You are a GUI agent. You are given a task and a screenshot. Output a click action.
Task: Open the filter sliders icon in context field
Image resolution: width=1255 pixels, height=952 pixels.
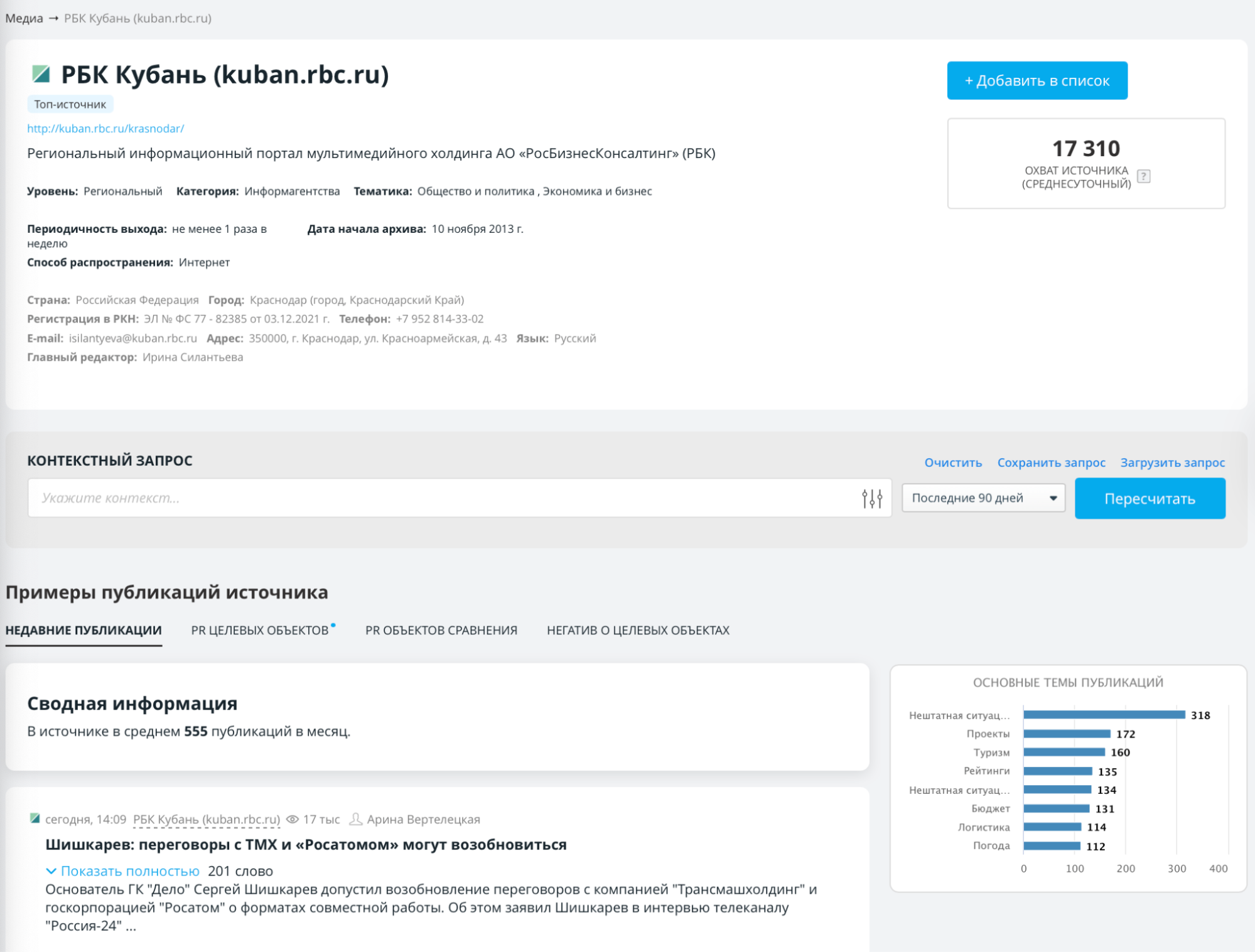(871, 498)
